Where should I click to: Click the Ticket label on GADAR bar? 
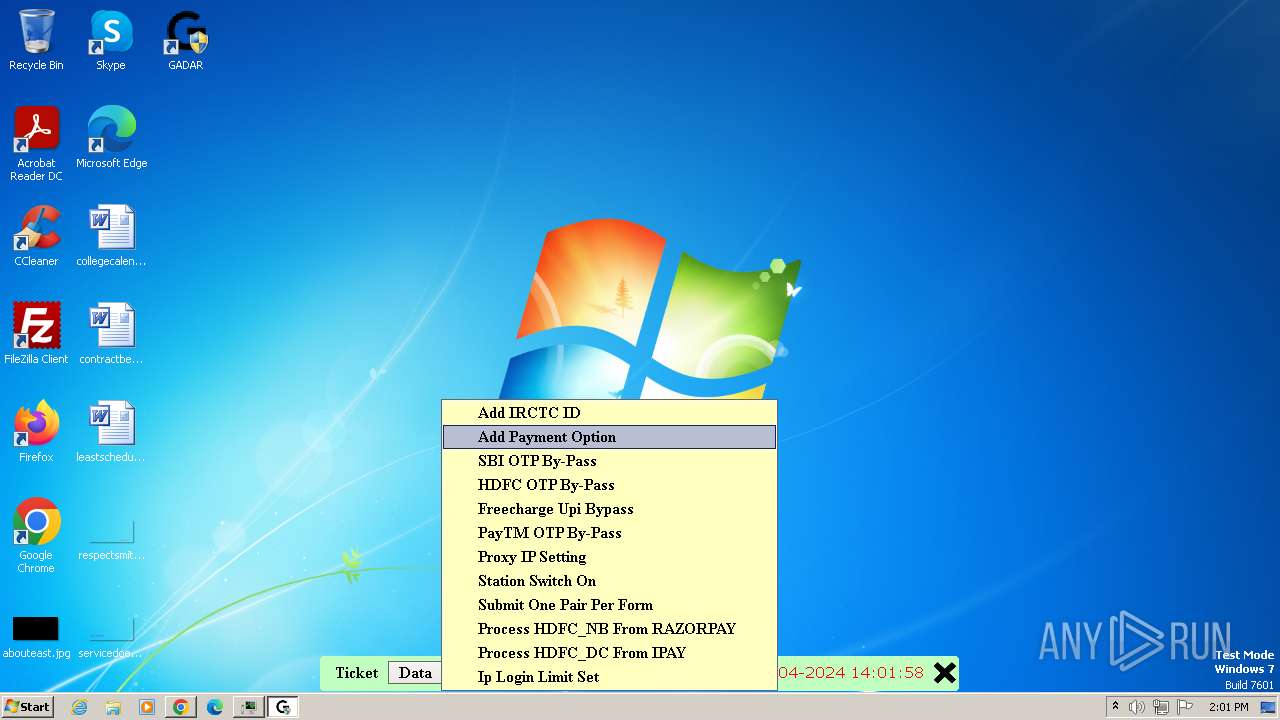pyautogui.click(x=357, y=673)
